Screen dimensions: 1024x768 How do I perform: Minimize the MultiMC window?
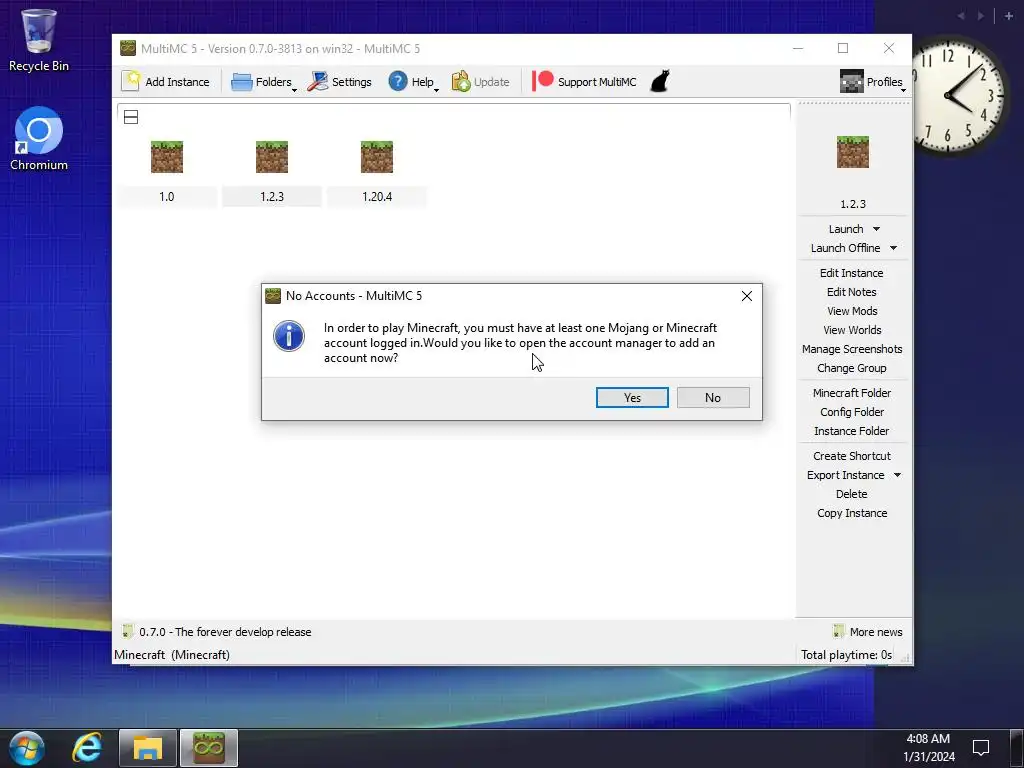point(798,48)
